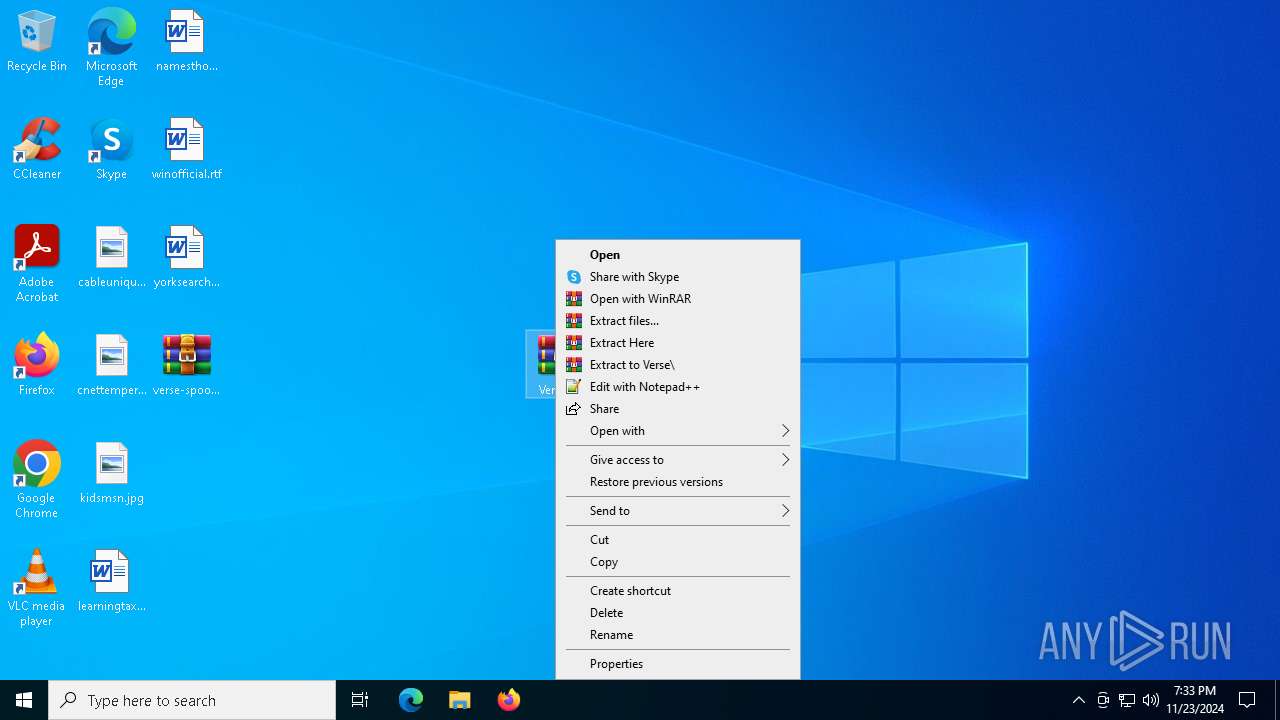Choose Copy in the context menu
This screenshot has width=1280, height=720.
[x=678, y=562]
